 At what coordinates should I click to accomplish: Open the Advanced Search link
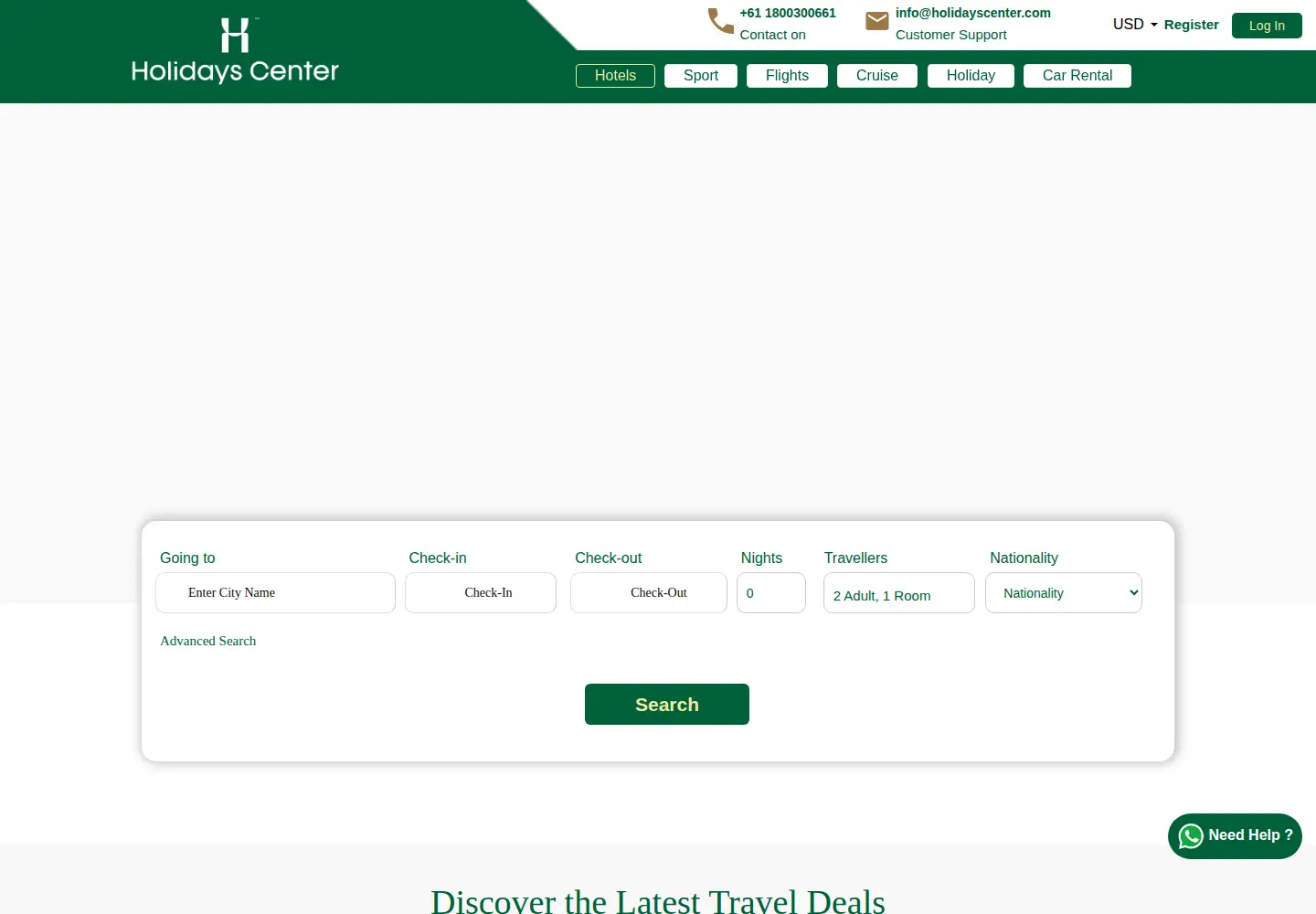click(x=208, y=641)
